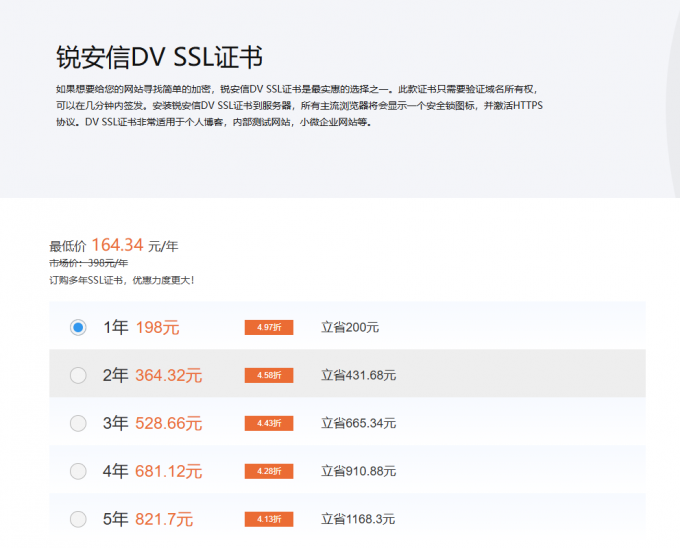Click the 立省200元 savings text
680x548 pixels.
350,327
